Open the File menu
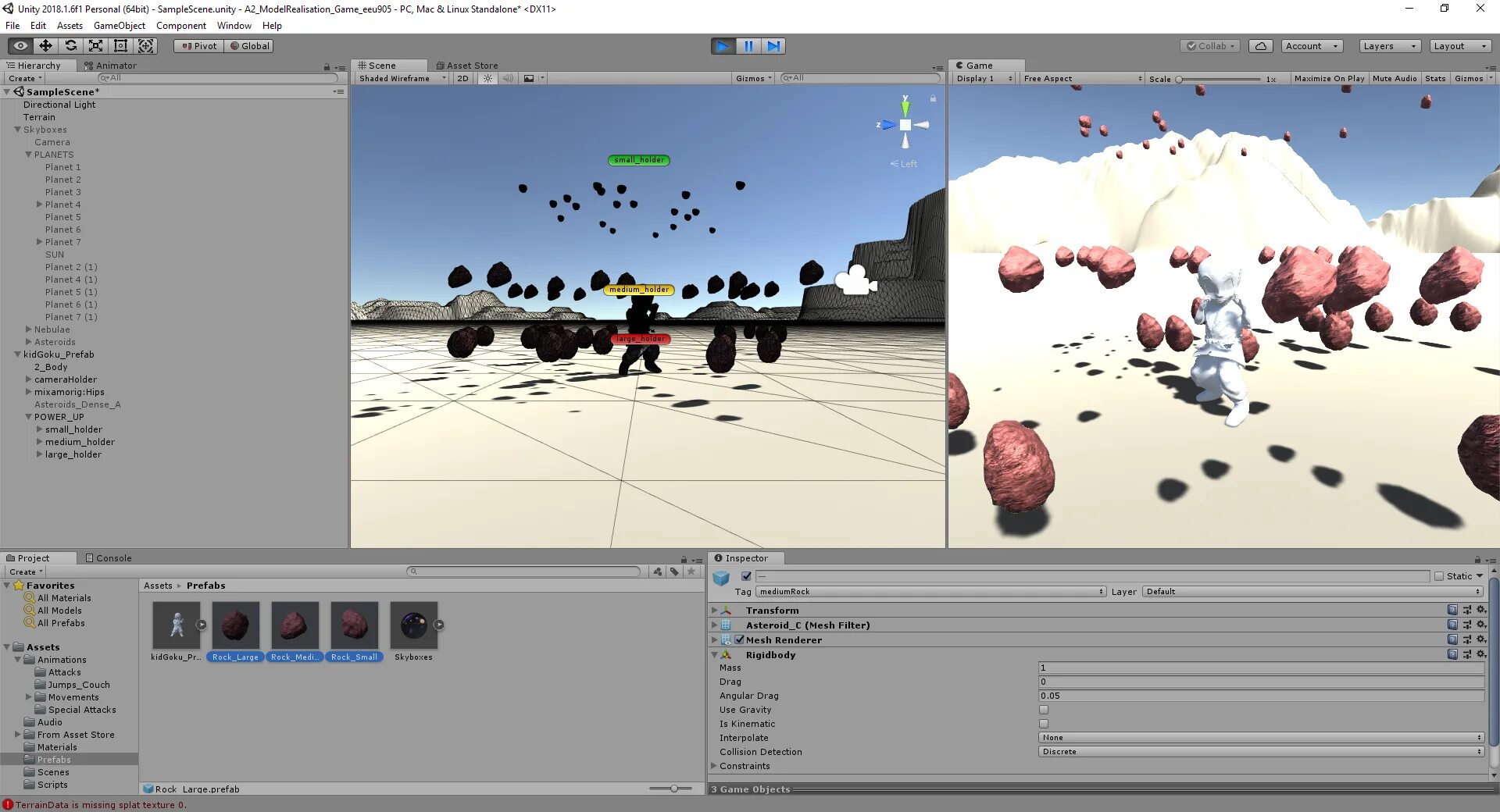This screenshot has width=1500, height=812. coord(12,26)
